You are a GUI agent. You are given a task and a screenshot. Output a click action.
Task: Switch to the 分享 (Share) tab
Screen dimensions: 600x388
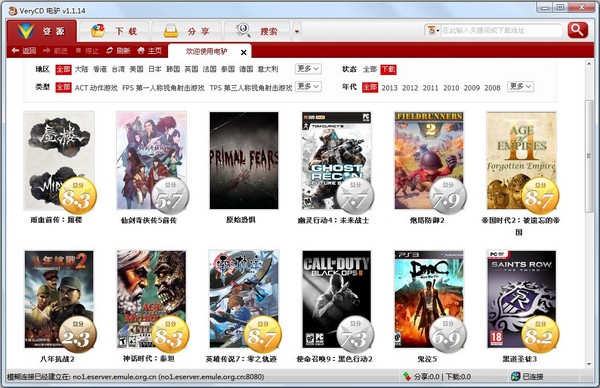[186, 31]
